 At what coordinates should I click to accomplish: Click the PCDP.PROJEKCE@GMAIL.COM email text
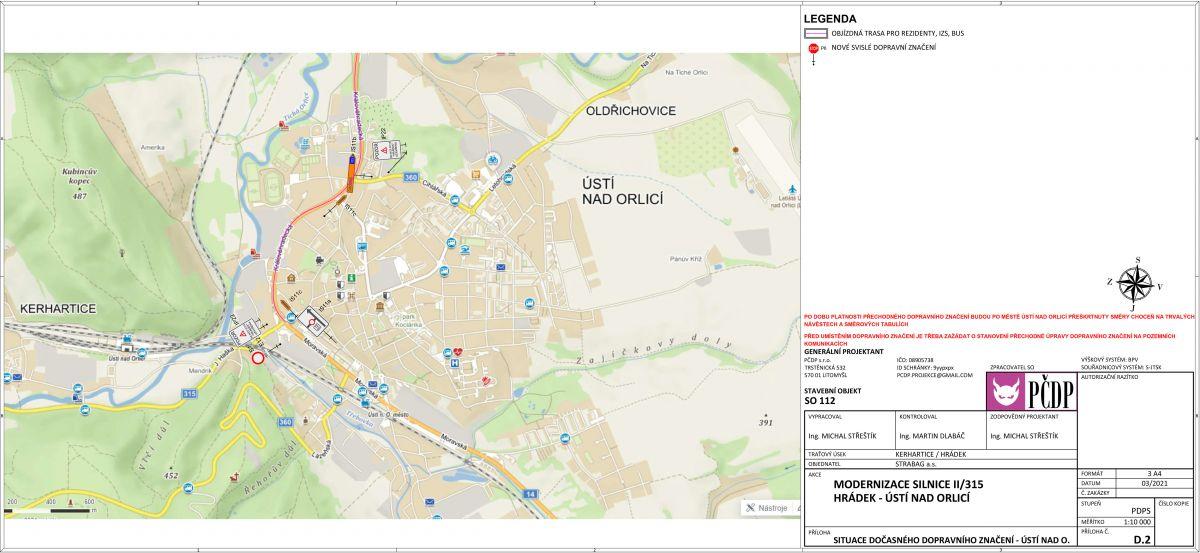click(934, 374)
